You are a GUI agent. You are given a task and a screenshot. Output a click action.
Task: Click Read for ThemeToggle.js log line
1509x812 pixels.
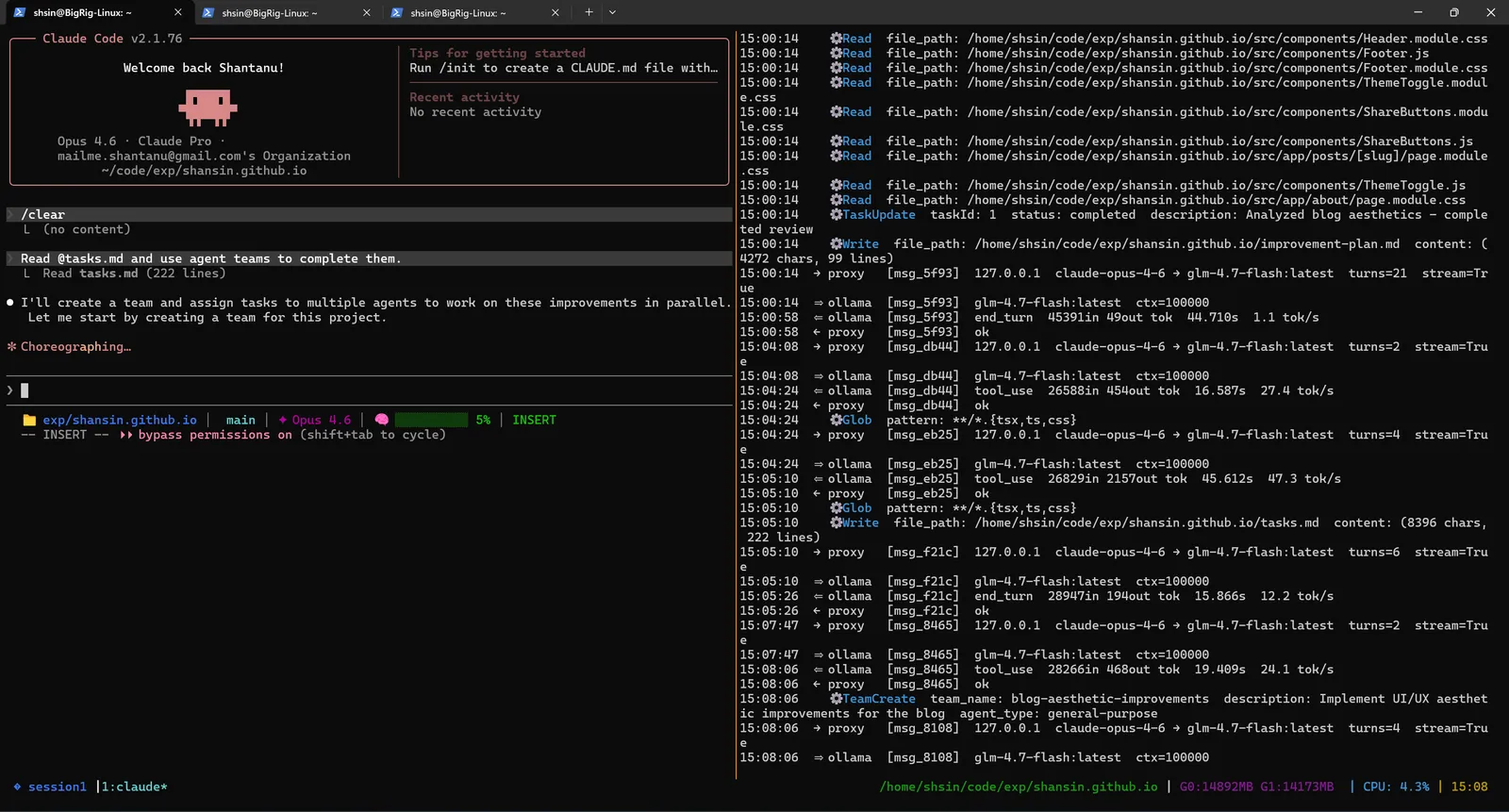pyautogui.click(x=857, y=186)
